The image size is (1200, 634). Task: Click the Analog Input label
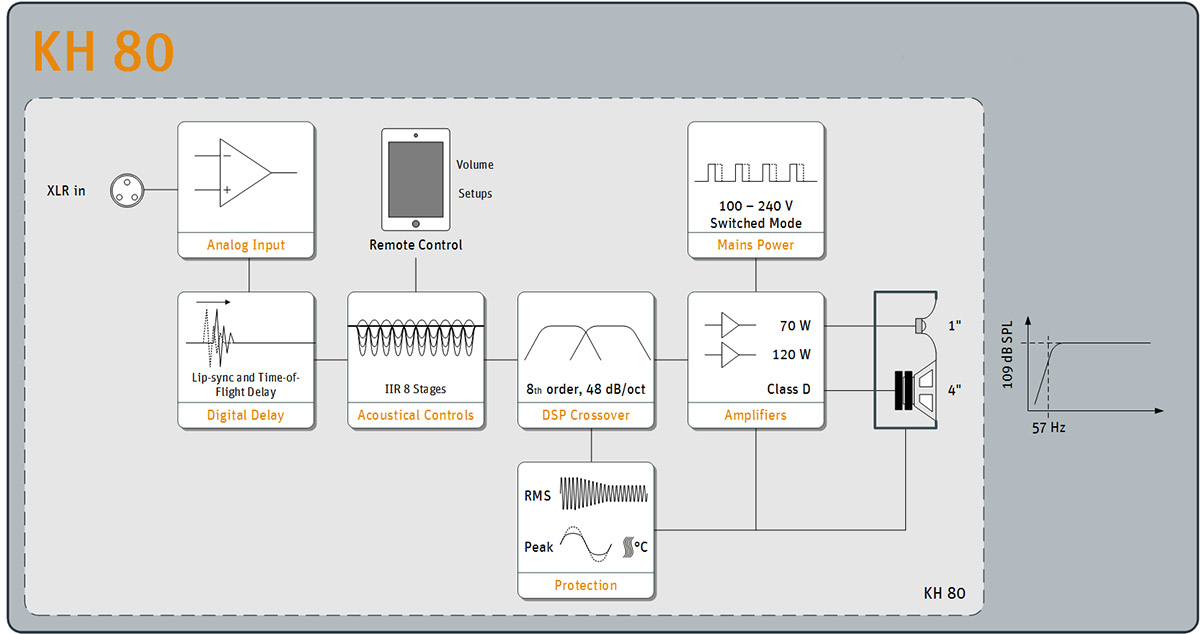tap(246, 245)
